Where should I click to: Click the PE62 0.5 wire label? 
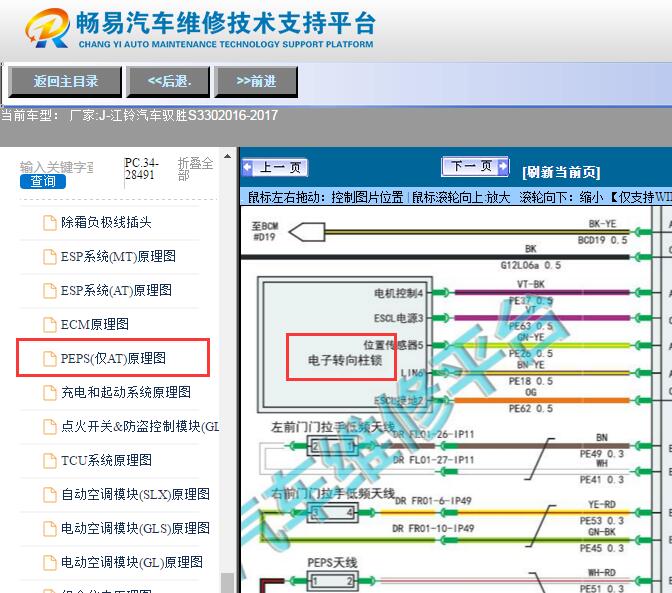[x=531, y=409]
